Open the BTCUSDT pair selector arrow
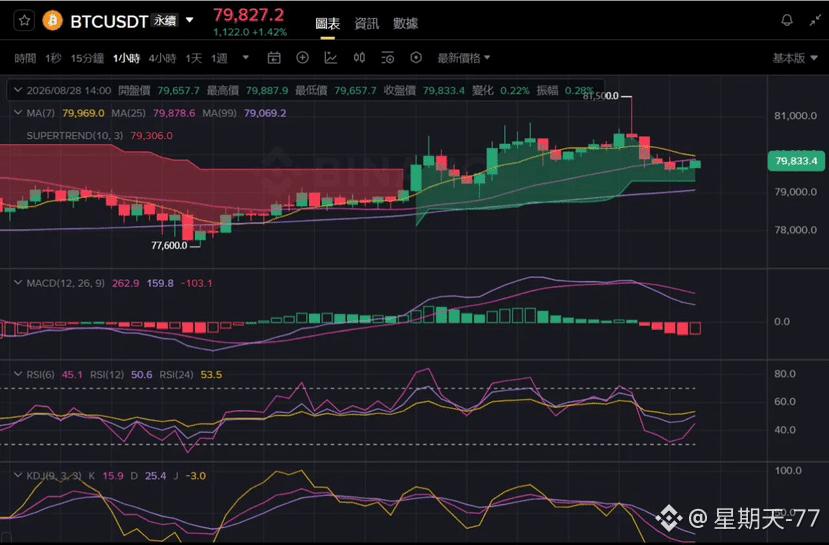Viewport: 829px width, 545px height. pos(189,21)
